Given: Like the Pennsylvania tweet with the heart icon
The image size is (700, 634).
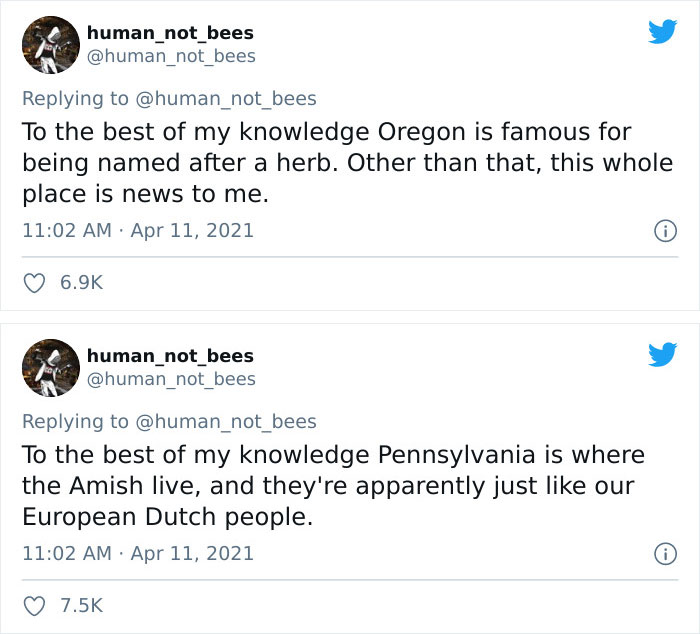Looking at the screenshot, I should point(34,605).
